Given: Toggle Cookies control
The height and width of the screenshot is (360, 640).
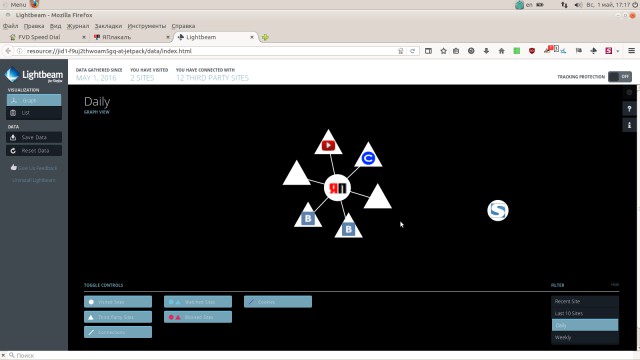Looking at the screenshot, I should point(278,302).
